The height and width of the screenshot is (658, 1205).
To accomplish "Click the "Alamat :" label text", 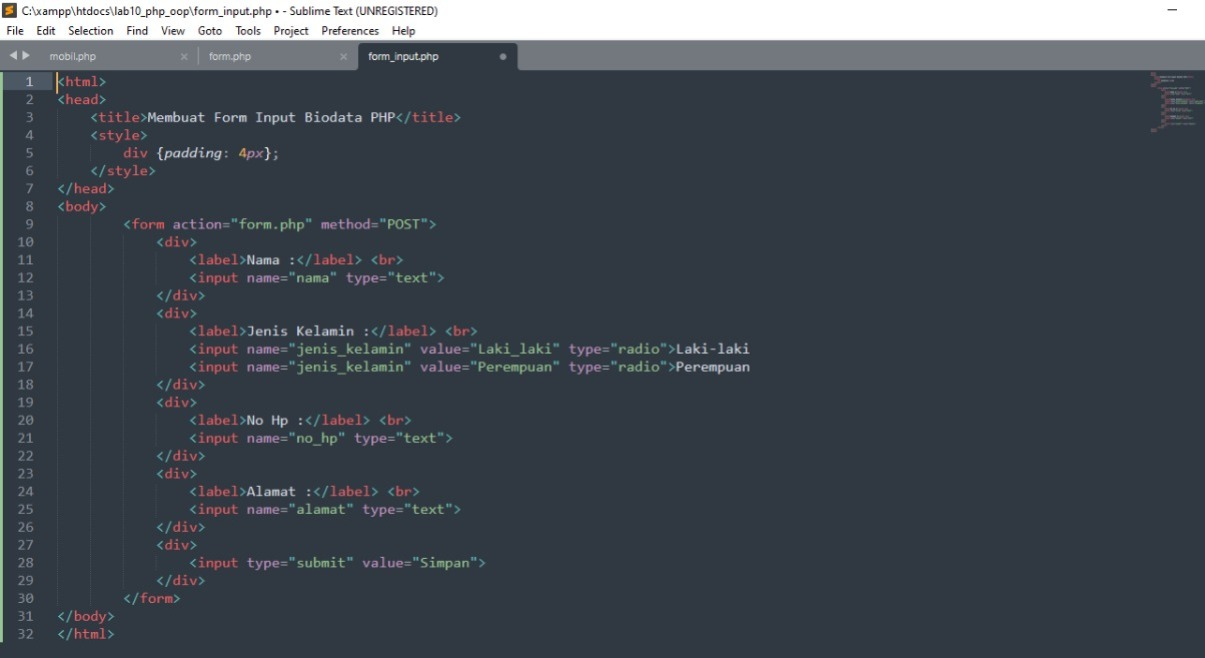I will click(279, 491).
